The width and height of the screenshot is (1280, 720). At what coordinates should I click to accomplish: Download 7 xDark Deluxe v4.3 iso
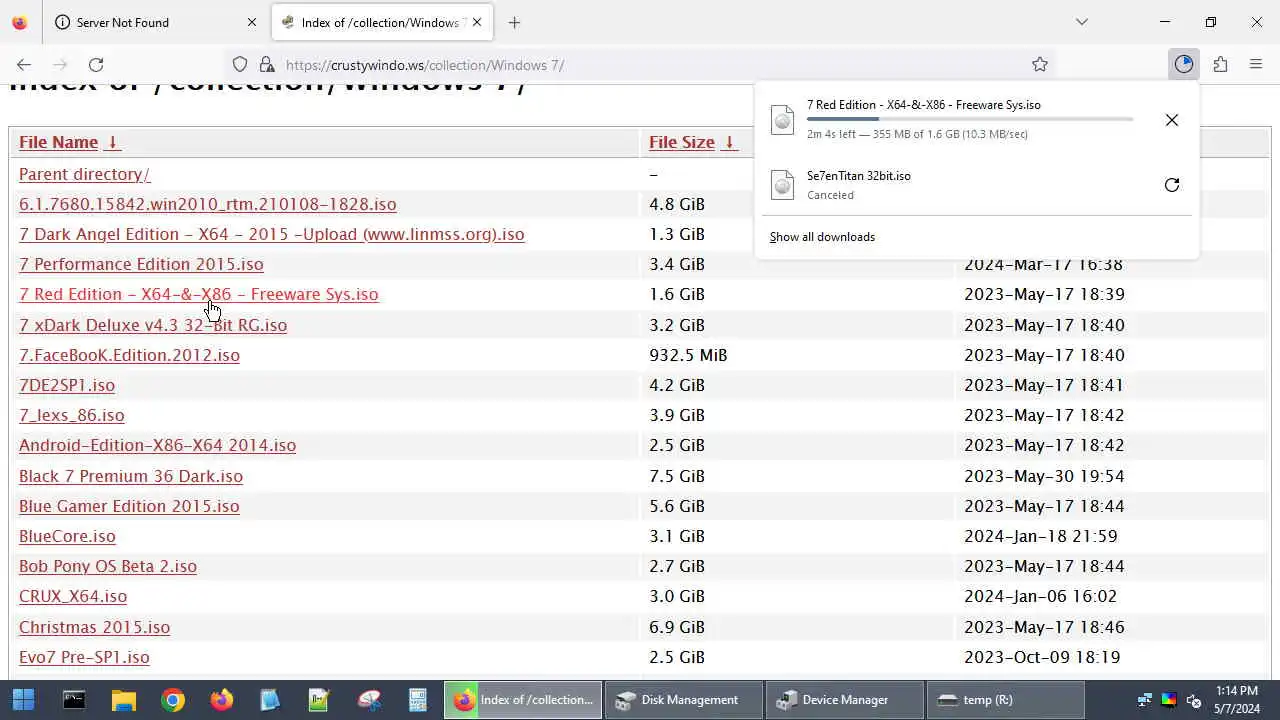(x=153, y=325)
